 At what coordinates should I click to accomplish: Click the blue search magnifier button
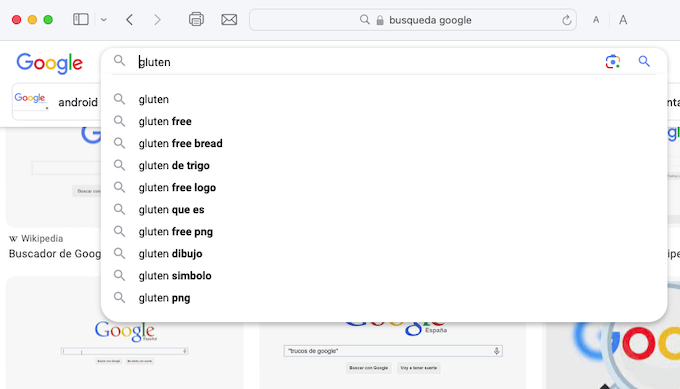(644, 62)
